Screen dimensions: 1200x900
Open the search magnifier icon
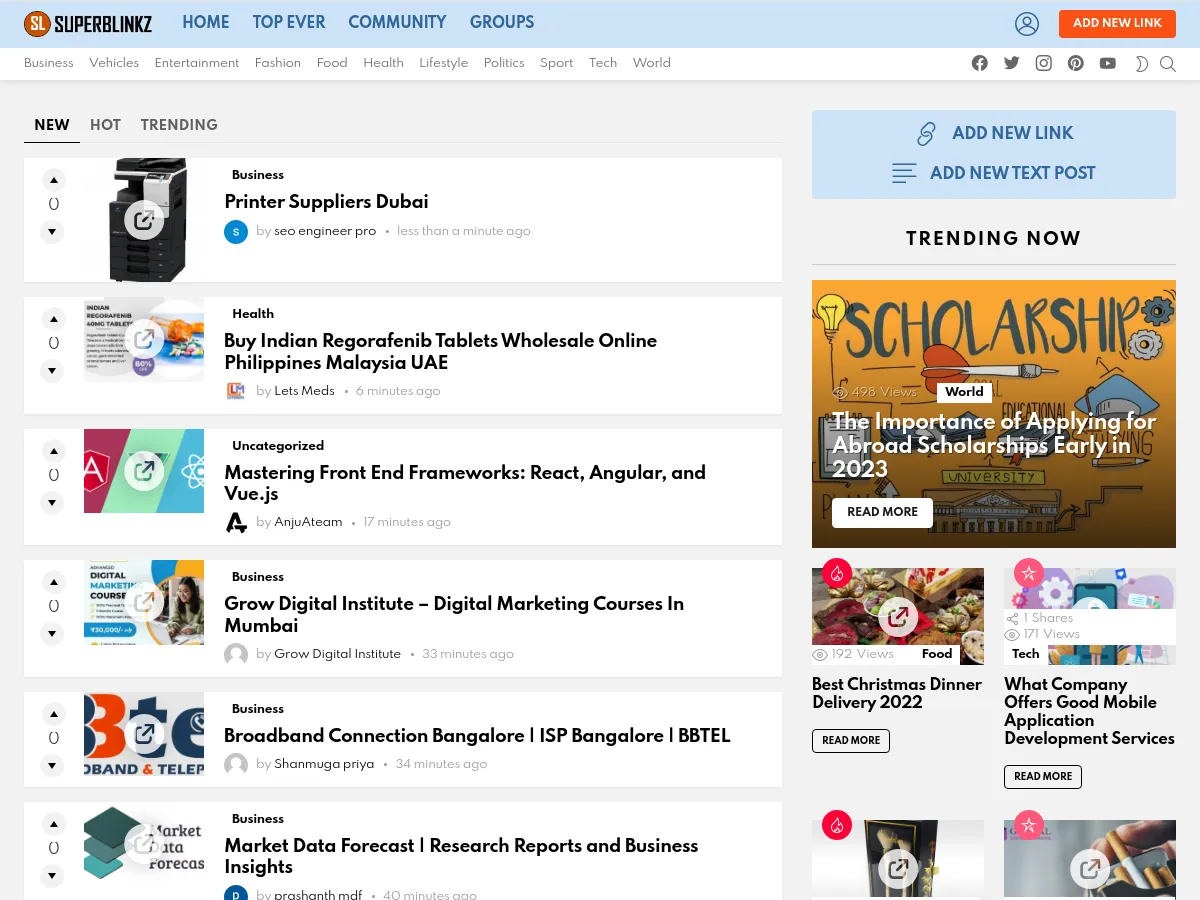pyautogui.click(x=1167, y=63)
